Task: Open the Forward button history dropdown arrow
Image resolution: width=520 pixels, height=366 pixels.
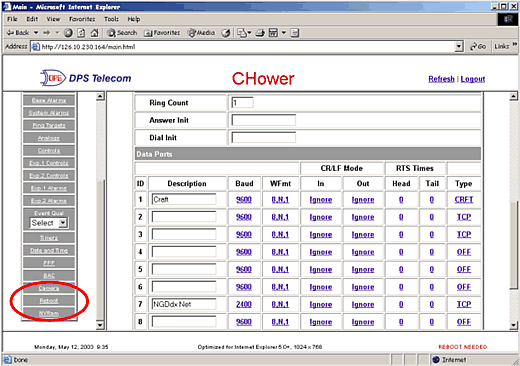Action: [57, 33]
